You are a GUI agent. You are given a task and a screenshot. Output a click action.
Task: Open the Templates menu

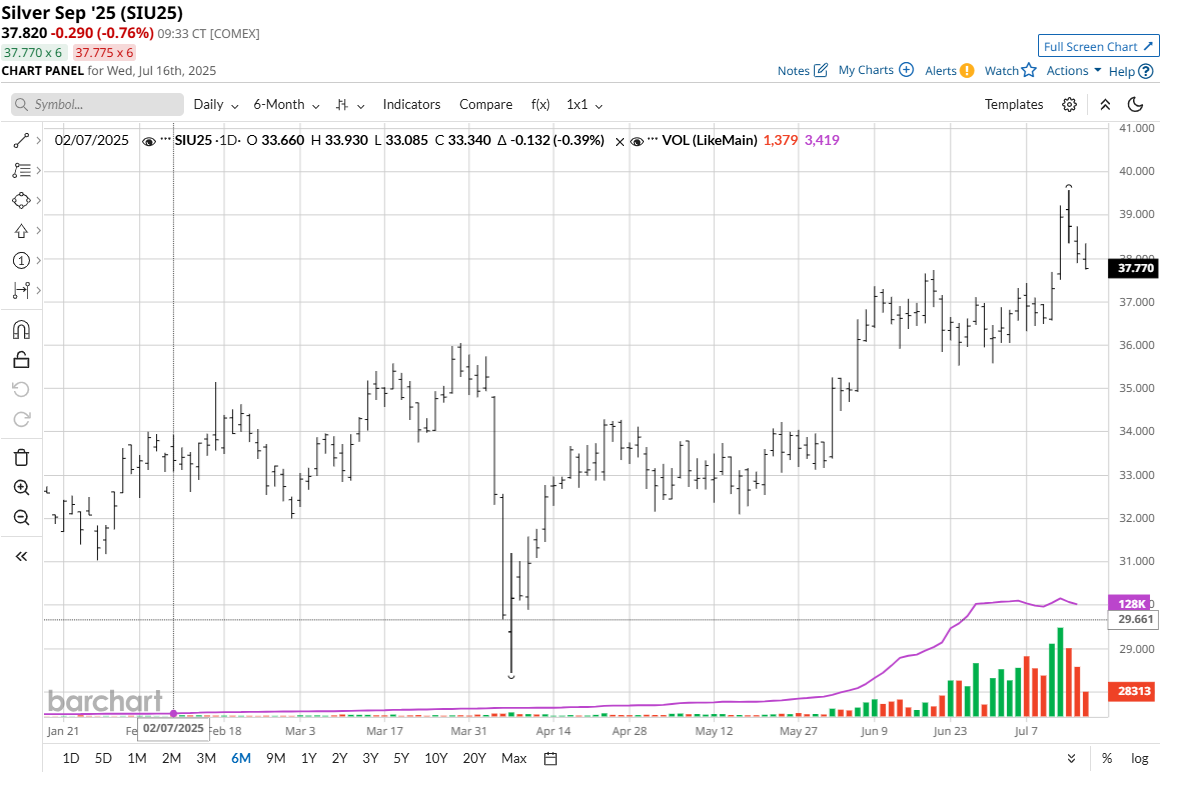tap(1014, 104)
